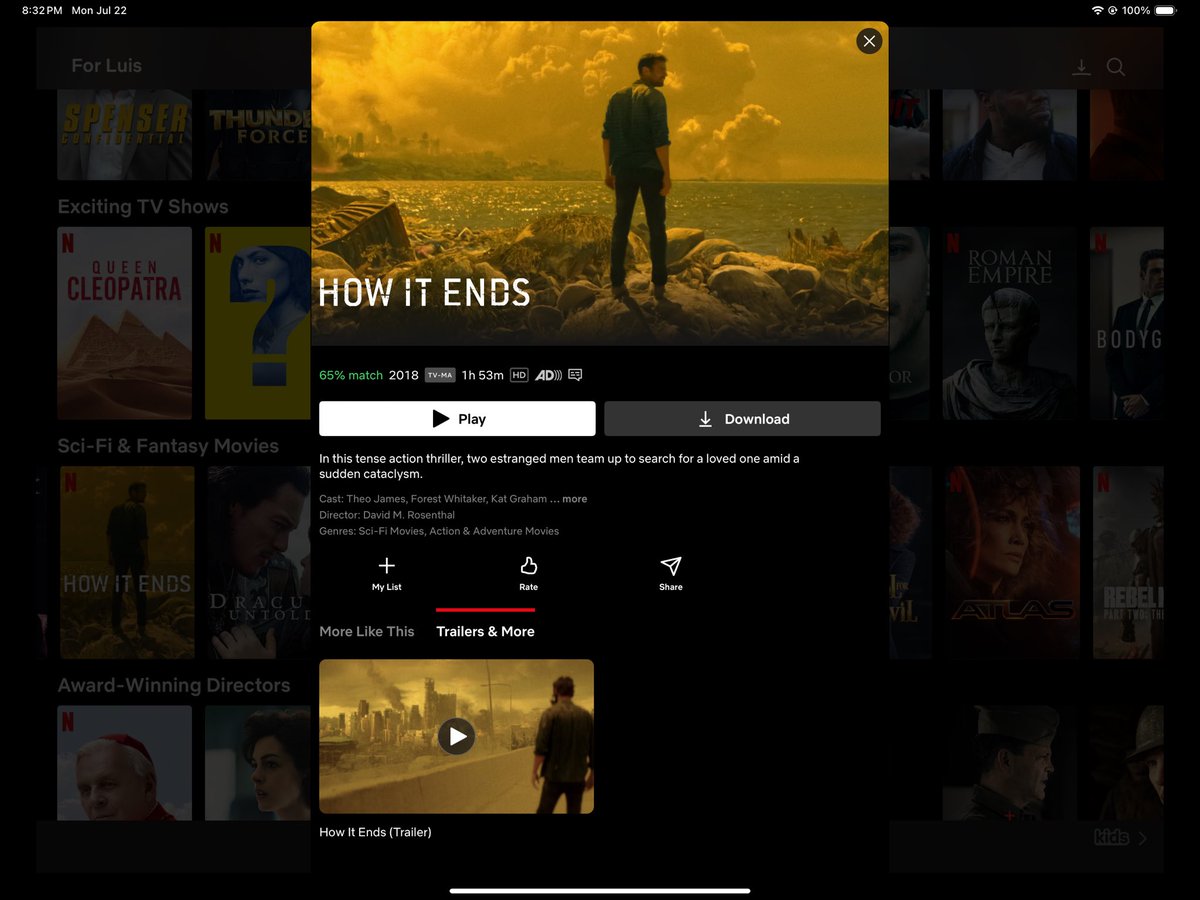The width and height of the screenshot is (1200, 900).
Task: Tap the HD quality badge
Action: (x=519, y=374)
